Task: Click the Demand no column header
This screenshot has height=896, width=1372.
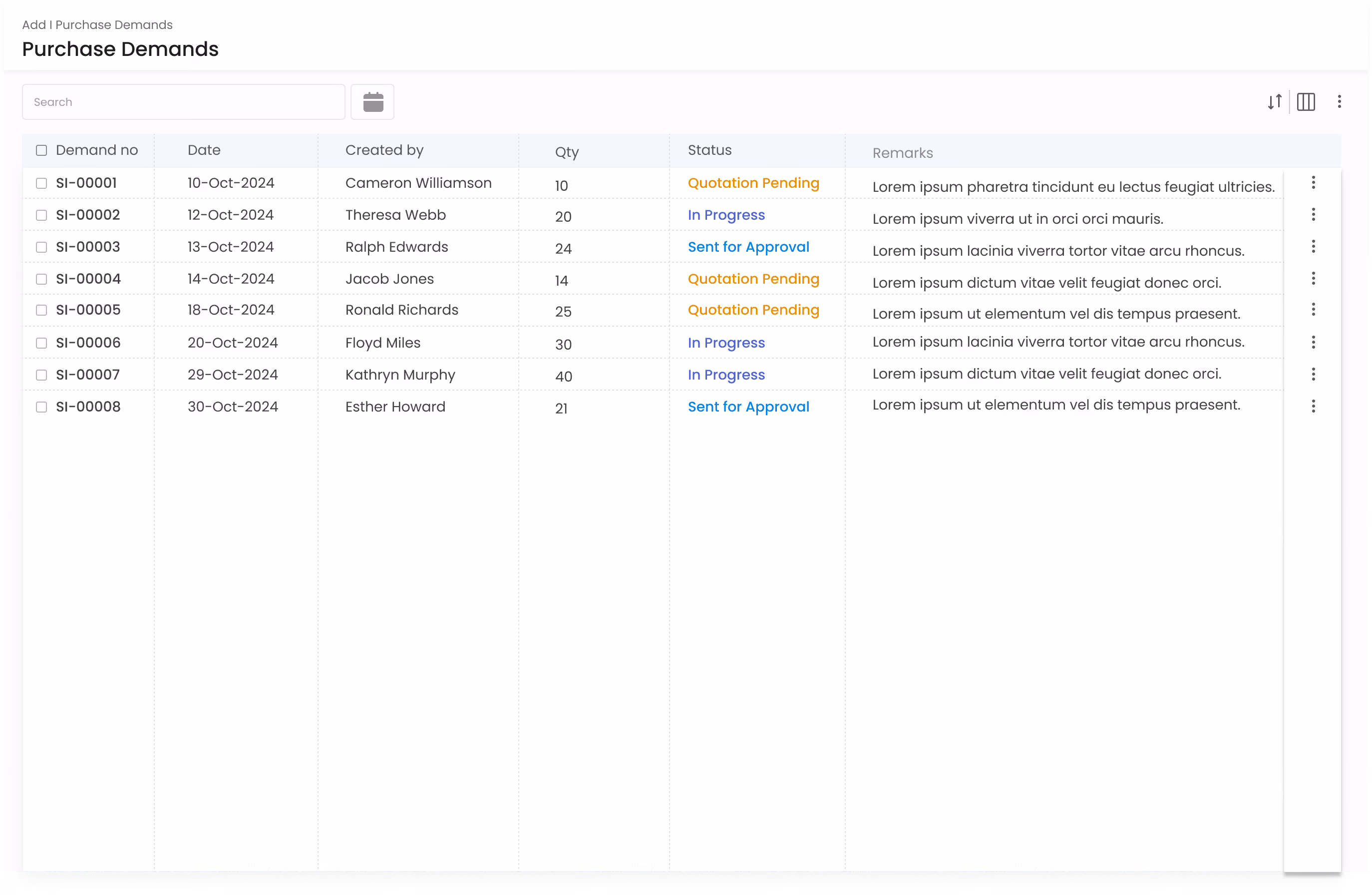Action: [97, 150]
